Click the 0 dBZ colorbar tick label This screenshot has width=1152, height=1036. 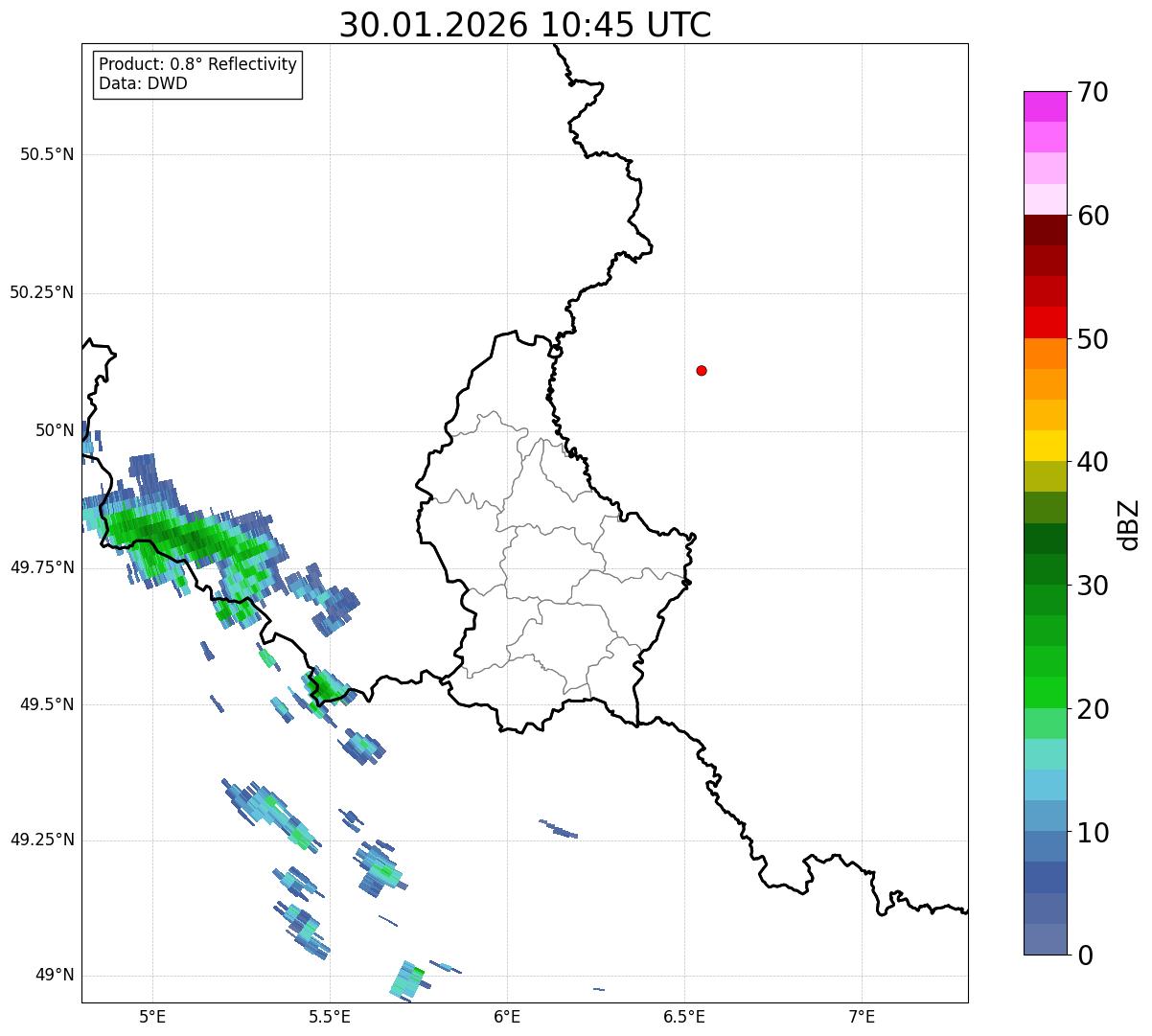coord(1085,955)
